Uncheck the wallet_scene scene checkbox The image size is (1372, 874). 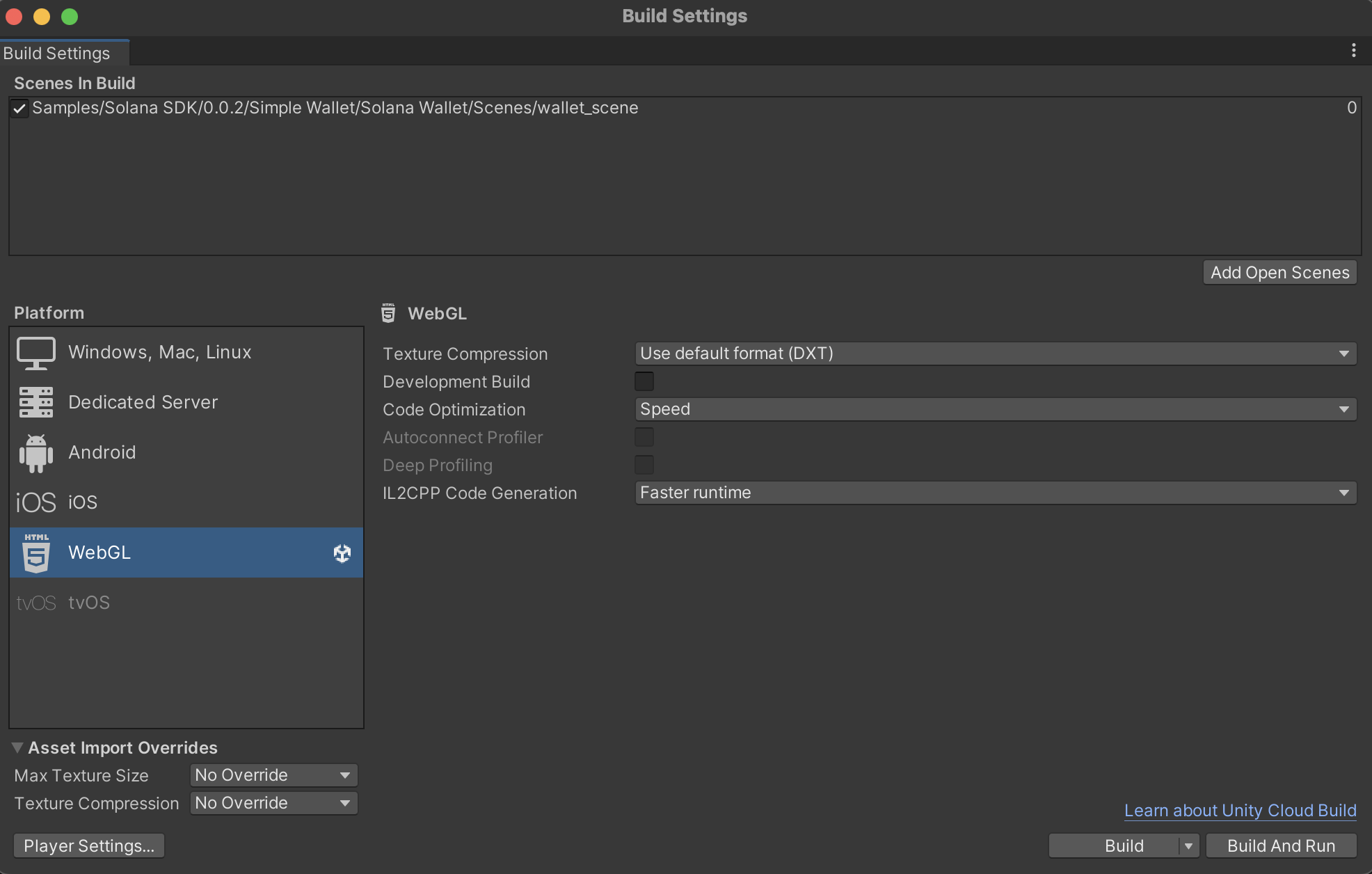pyautogui.click(x=19, y=109)
